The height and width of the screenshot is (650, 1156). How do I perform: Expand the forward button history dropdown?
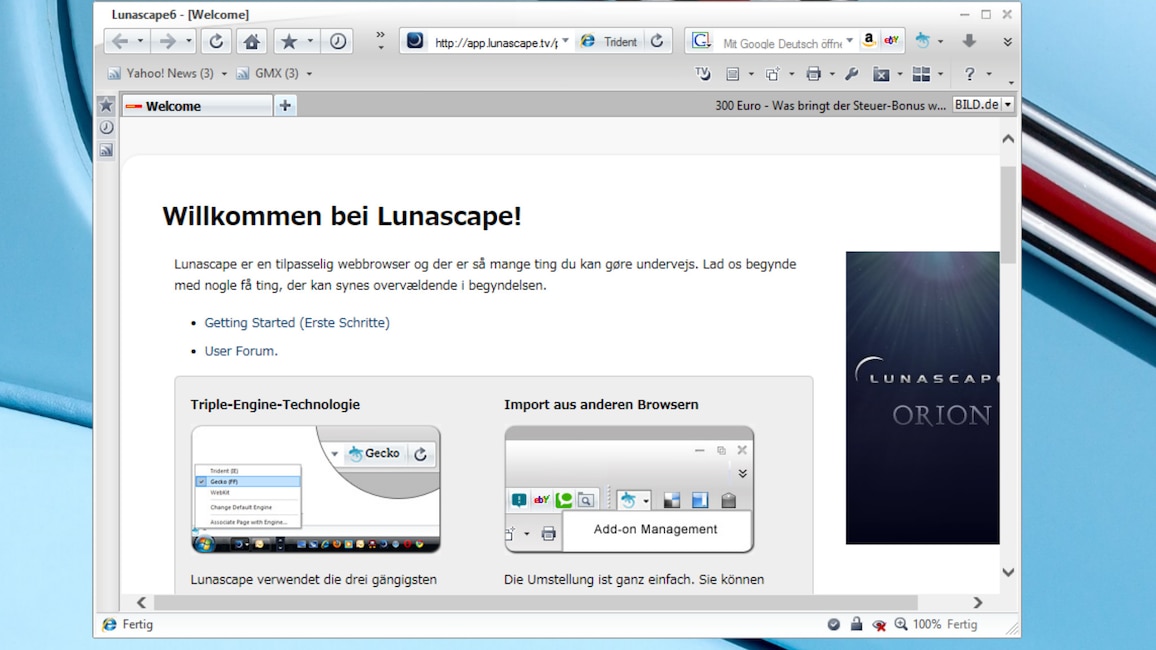click(x=189, y=41)
